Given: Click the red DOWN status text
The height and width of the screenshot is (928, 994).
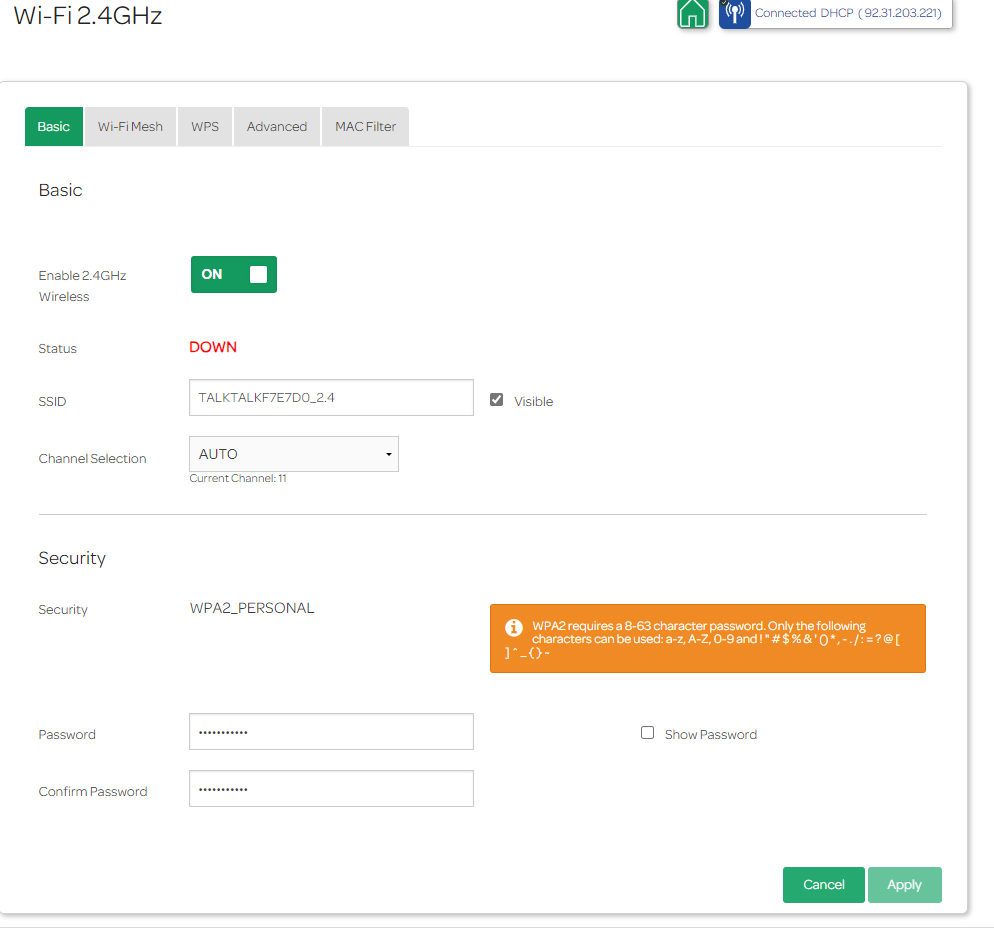Looking at the screenshot, I should coord(213,348).
